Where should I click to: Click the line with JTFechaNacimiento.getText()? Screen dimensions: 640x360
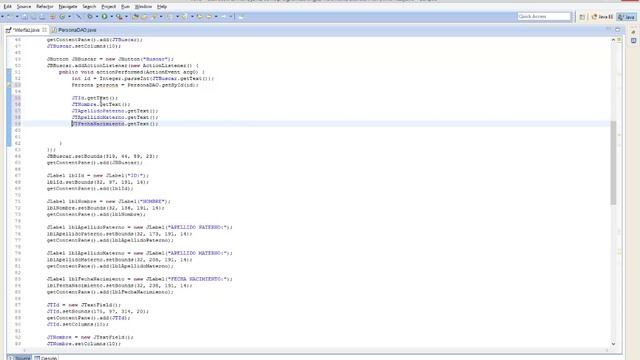(x=115, y=124)
